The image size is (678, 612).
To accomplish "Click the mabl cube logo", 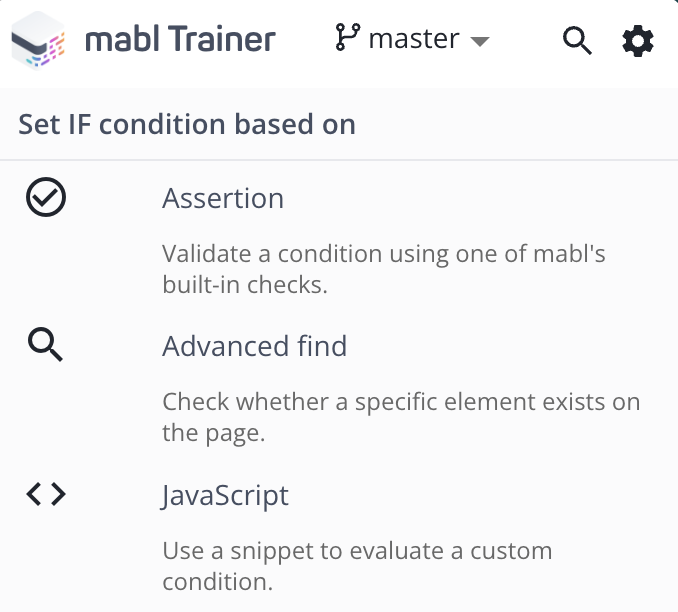I will pos(37,40).
